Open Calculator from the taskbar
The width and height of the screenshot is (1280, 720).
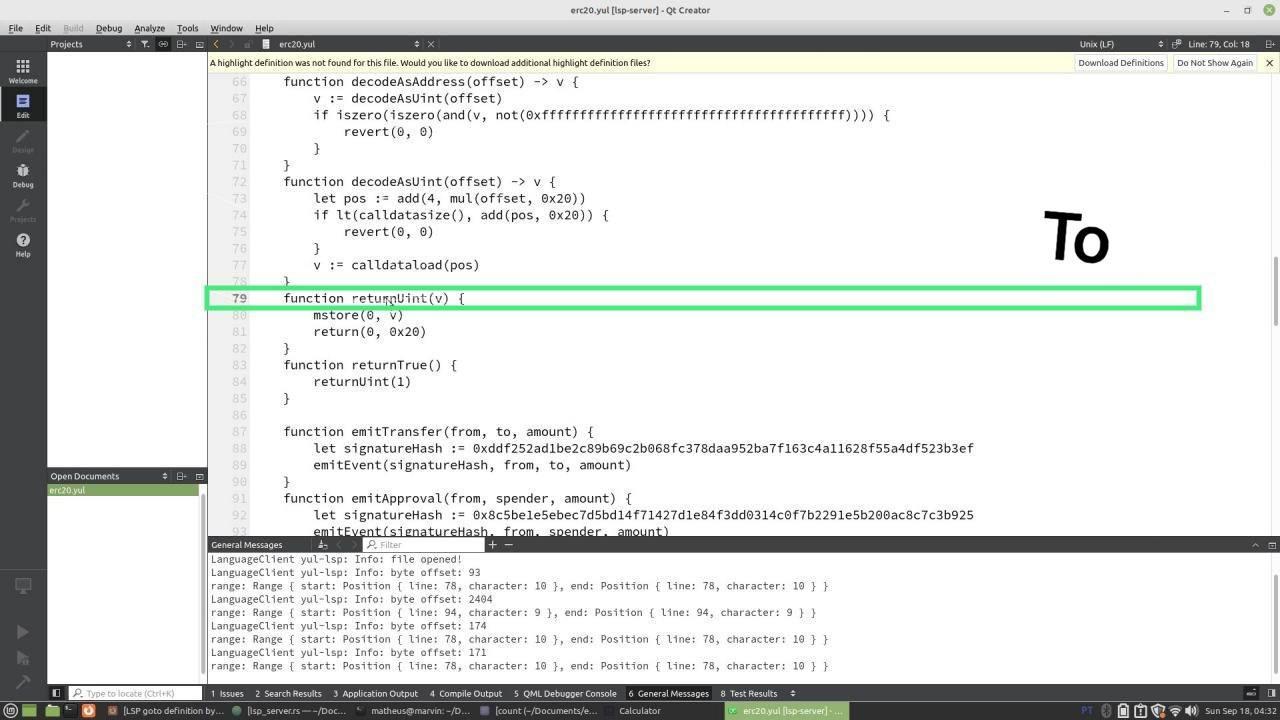(x=640, y=711)
